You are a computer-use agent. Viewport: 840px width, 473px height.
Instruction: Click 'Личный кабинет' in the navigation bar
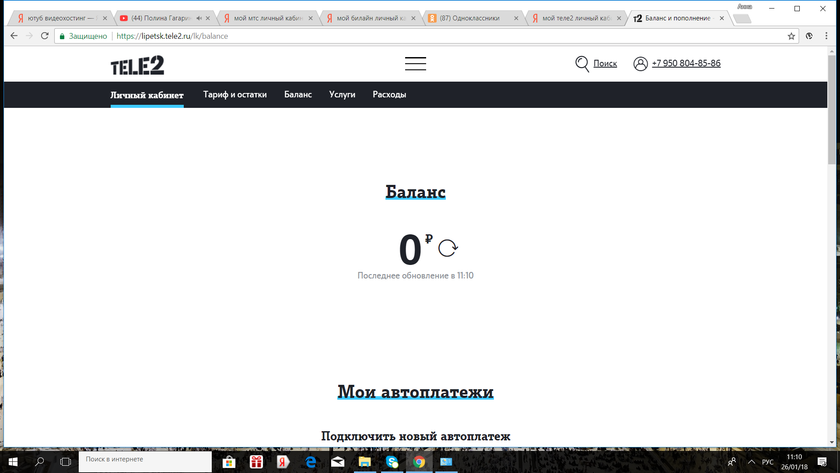click(x=147, y=95)
